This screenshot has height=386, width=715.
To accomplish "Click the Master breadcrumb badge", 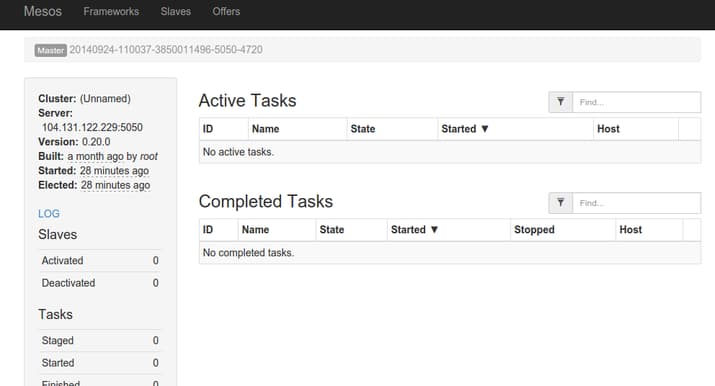I will coord(51,51).
